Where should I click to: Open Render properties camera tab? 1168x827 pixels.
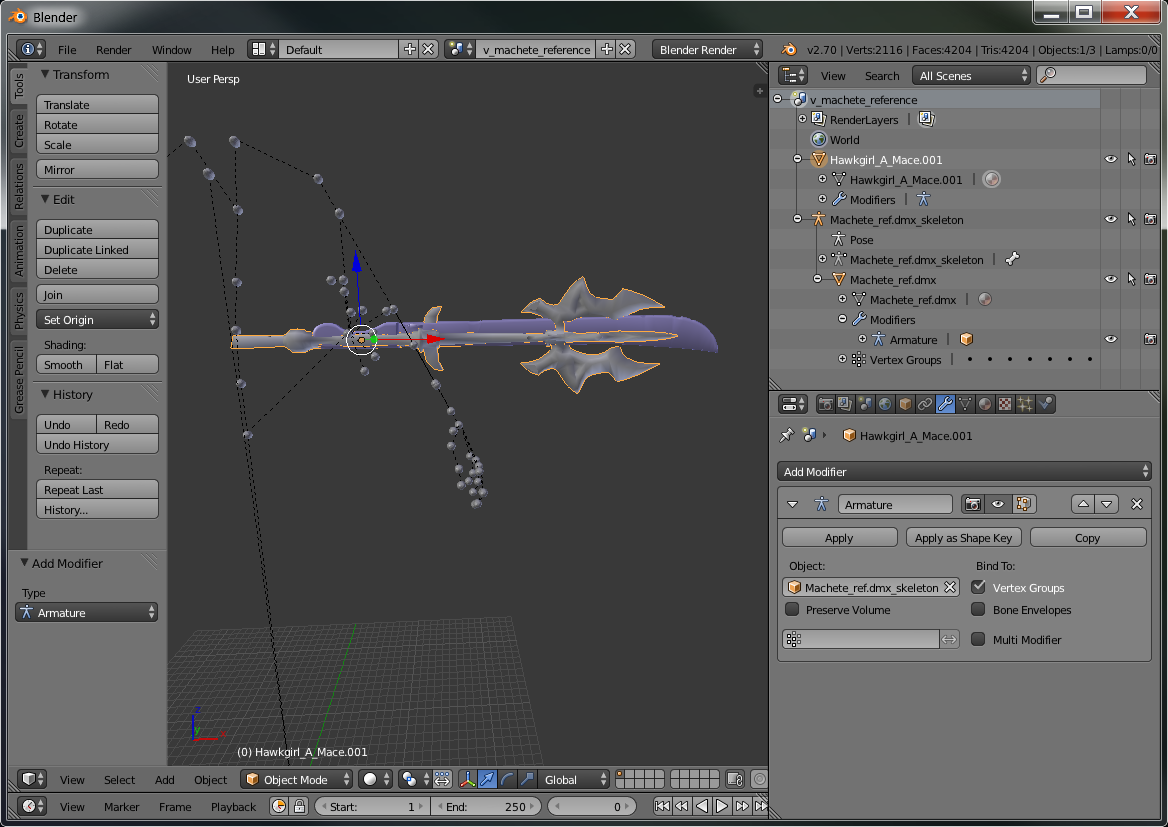point(825,404)
